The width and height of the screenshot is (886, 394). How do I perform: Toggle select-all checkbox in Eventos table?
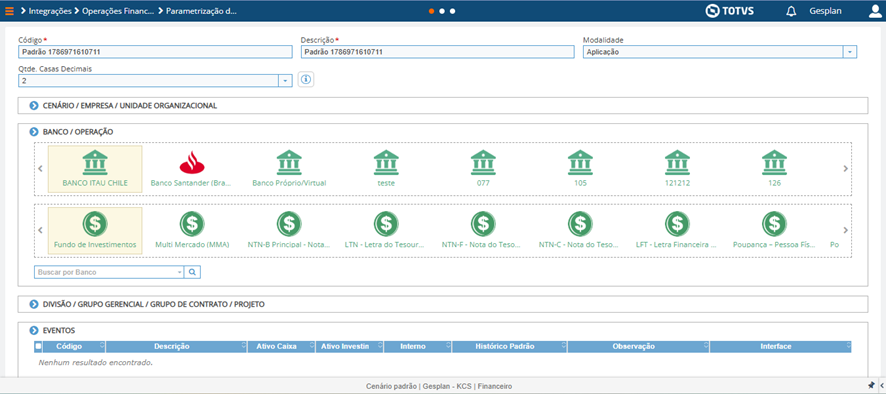(x=38, y=347)
